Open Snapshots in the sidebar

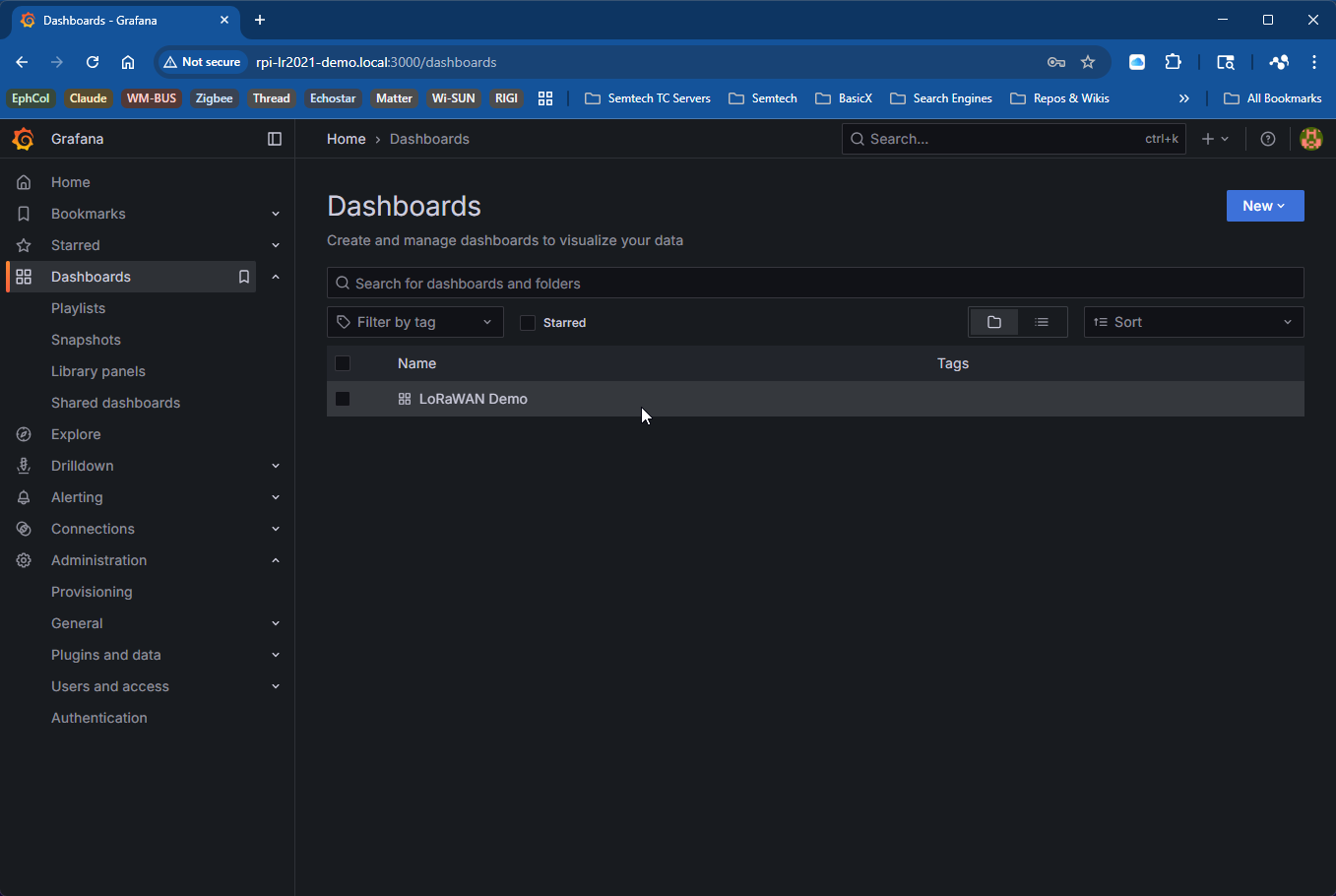pos(86,340)
